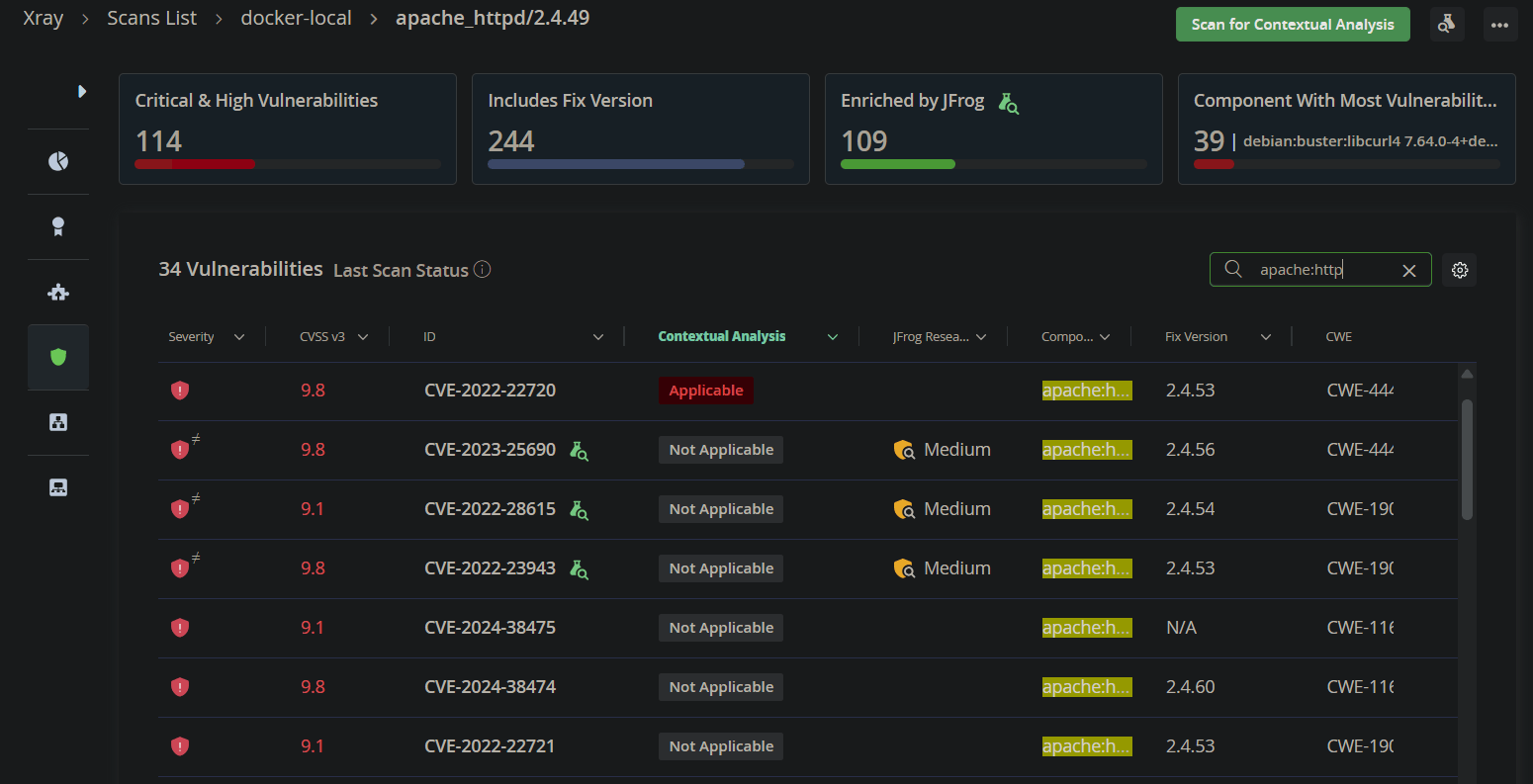Open Component With Most Vulnerabilities card
The image size is (1533, 784).
tap(1347, 129)
